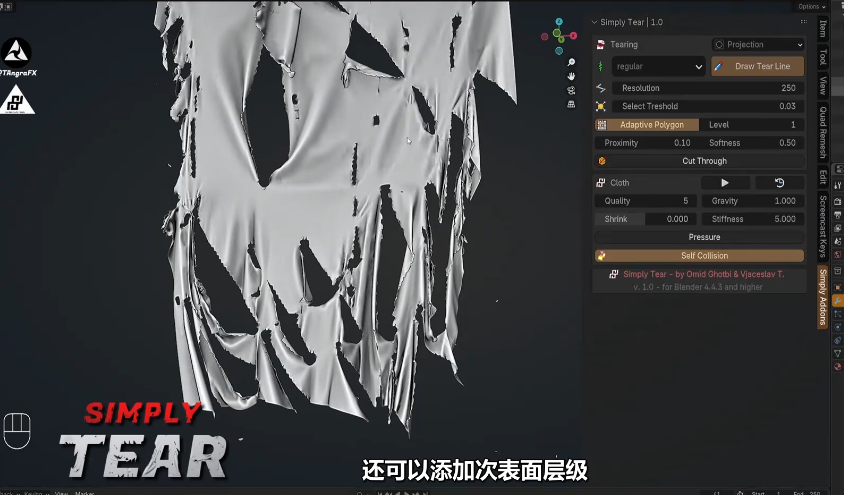Click the Cloth section icon
The height and width of the screenshot is (495, 844).
click(601, 183)
